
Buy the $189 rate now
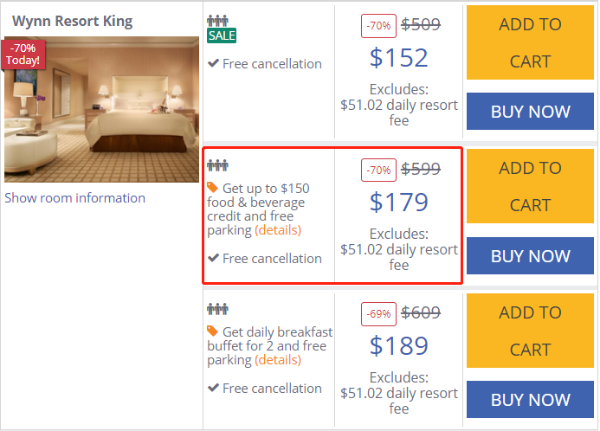pos(530,400)
